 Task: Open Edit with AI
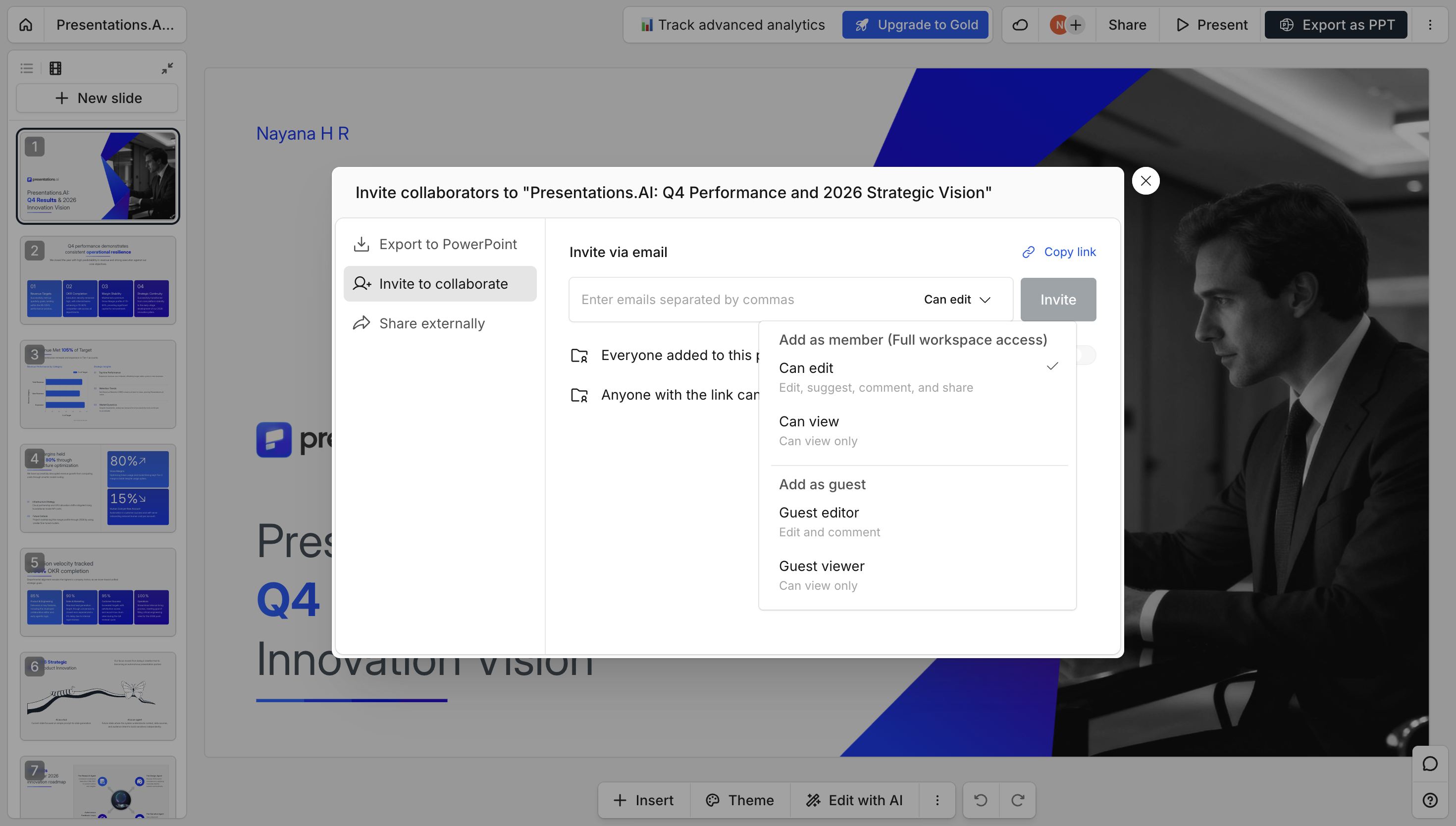point(854,800)
